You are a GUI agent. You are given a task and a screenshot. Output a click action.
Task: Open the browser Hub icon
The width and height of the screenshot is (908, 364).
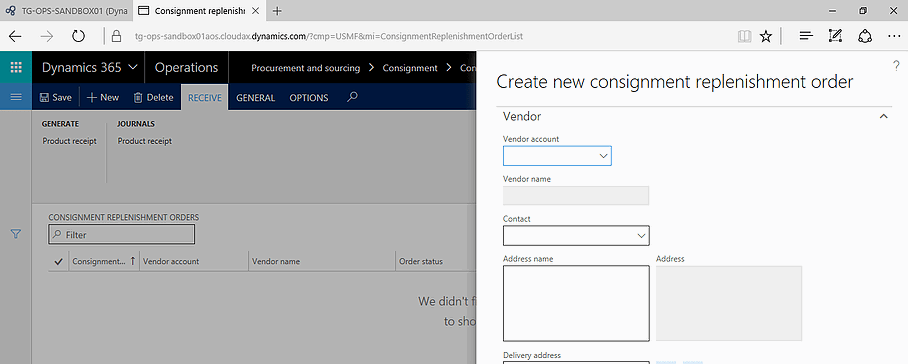coord(806,36)
